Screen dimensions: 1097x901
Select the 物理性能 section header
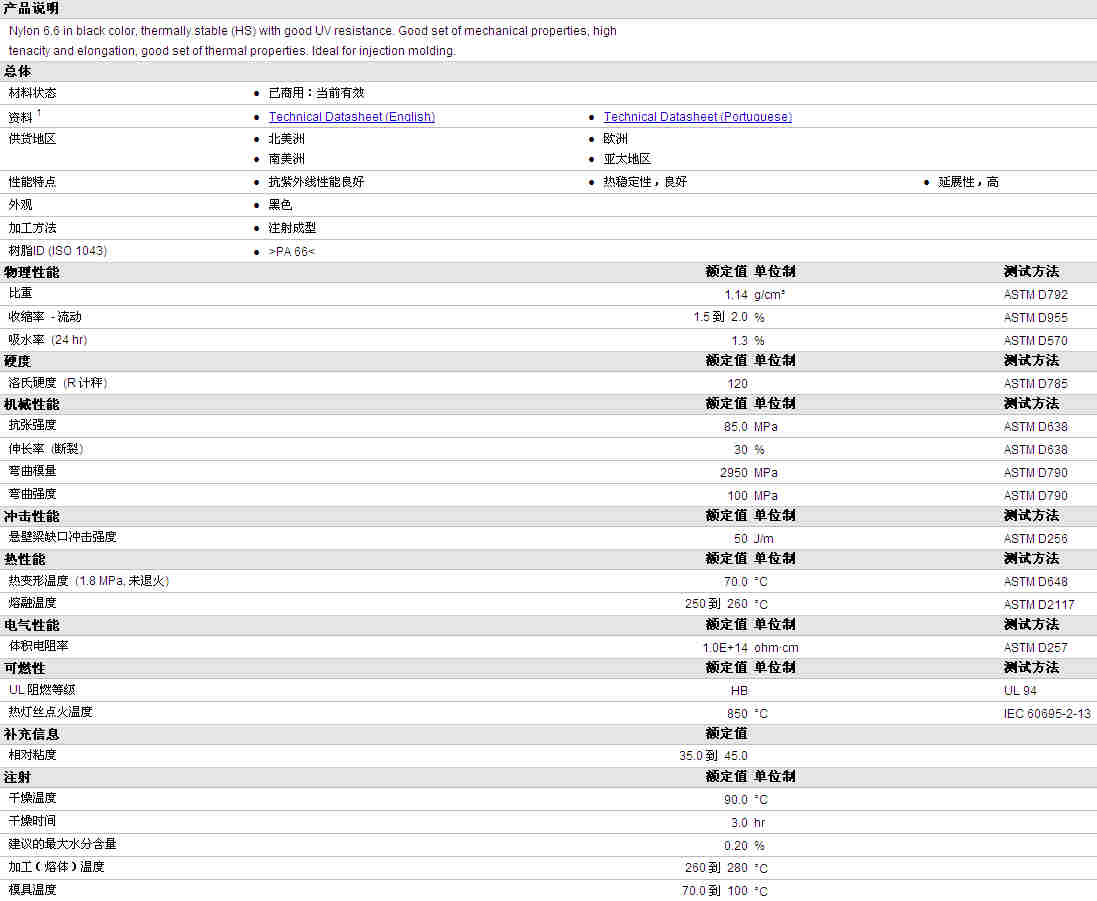31,272
